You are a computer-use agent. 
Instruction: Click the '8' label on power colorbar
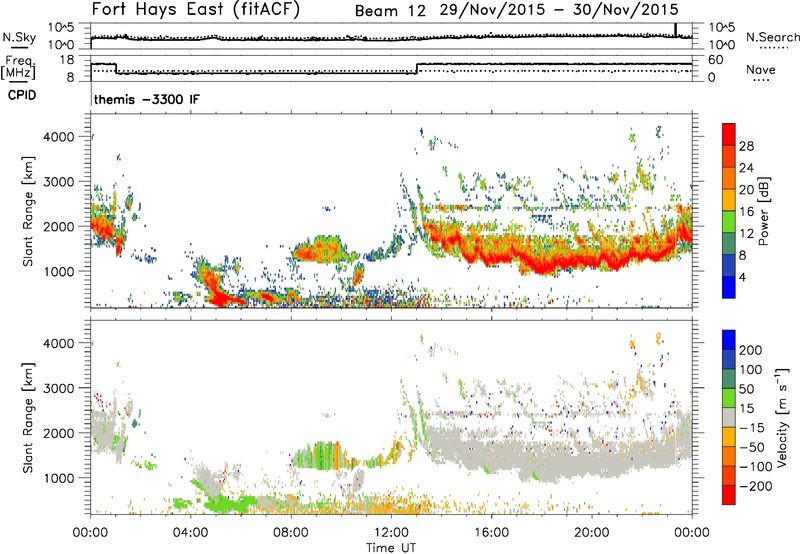742,255
